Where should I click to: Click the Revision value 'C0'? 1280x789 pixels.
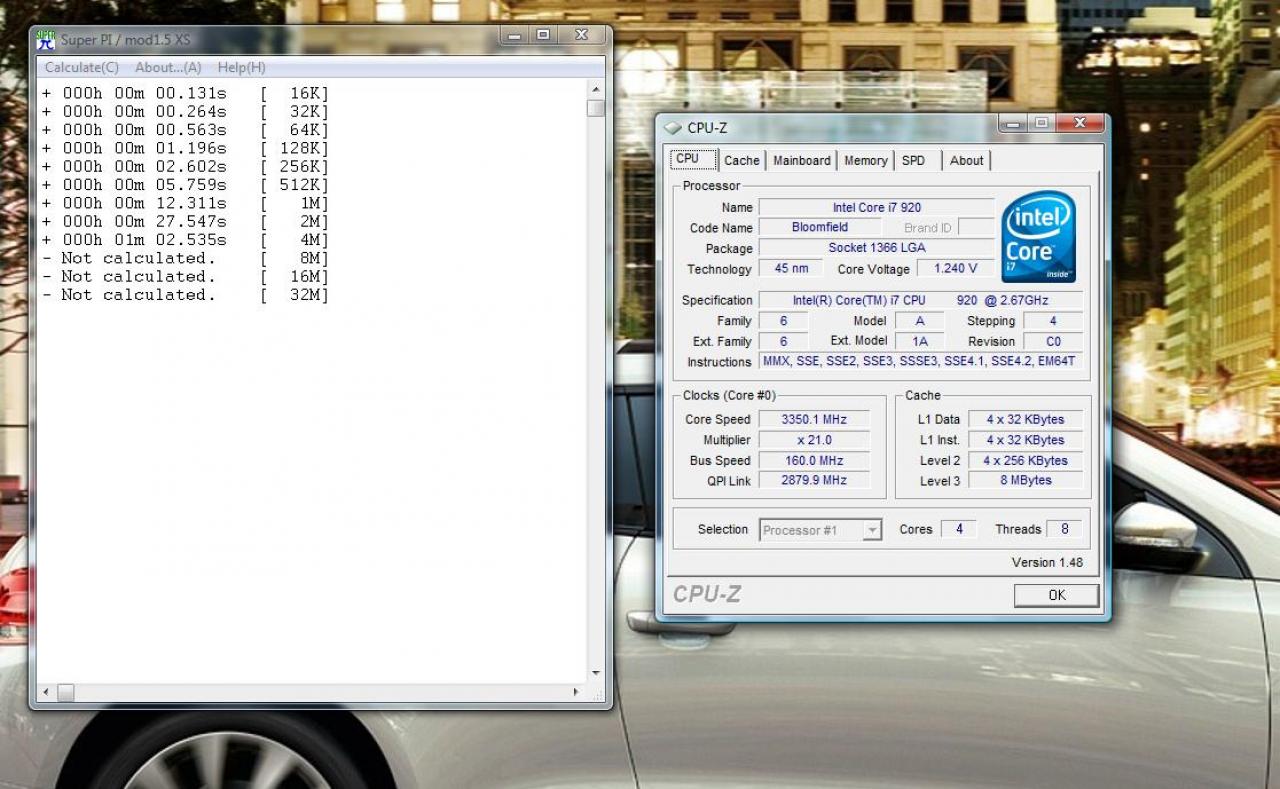1052,341
